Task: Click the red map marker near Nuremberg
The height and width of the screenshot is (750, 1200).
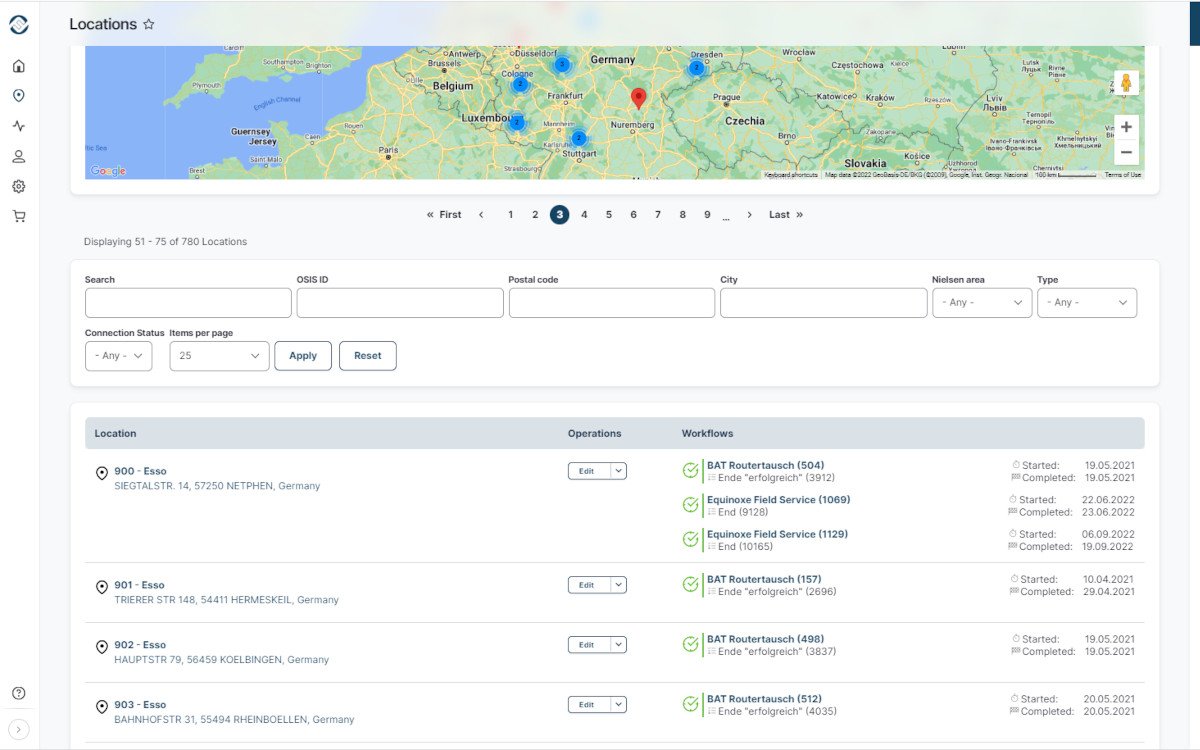Action: click(639, 98)
